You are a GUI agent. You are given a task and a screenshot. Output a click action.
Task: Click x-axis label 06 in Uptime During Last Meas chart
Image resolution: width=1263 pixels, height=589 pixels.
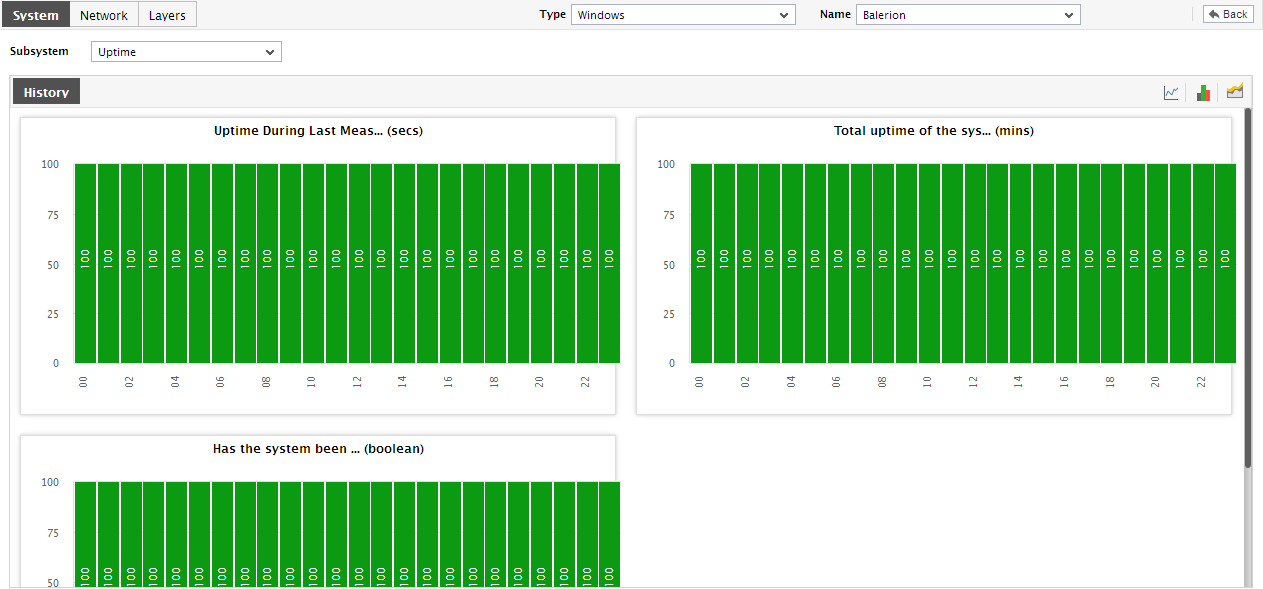(x=220, y=382)
